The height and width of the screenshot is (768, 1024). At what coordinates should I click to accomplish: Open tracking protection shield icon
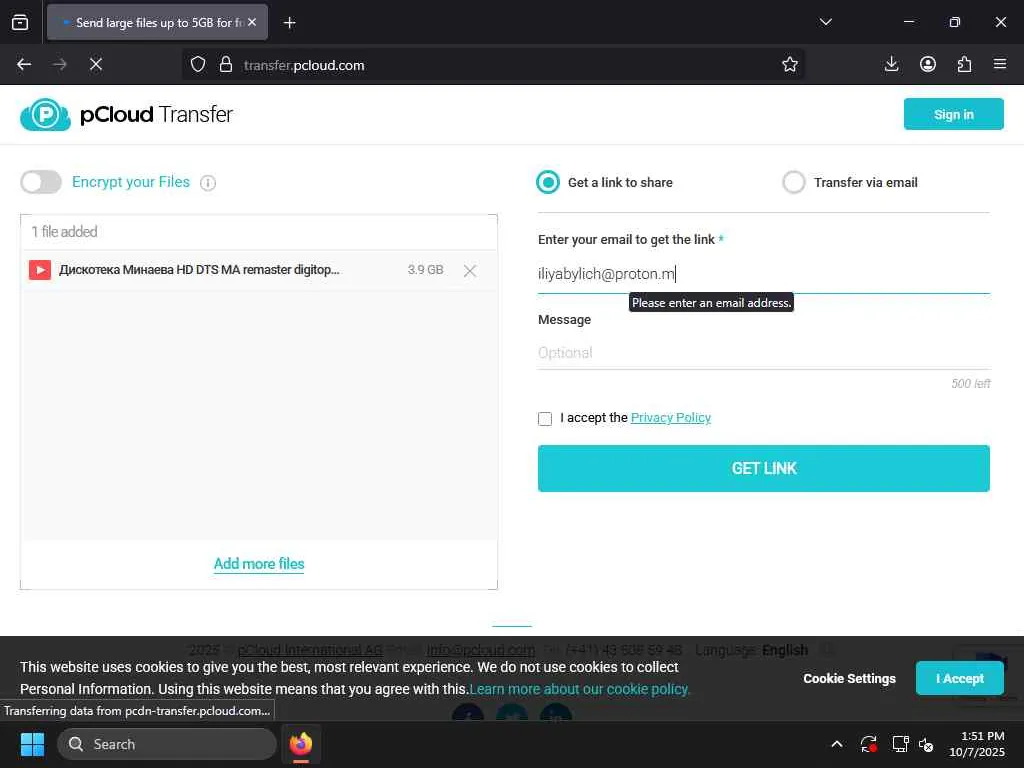198,65
